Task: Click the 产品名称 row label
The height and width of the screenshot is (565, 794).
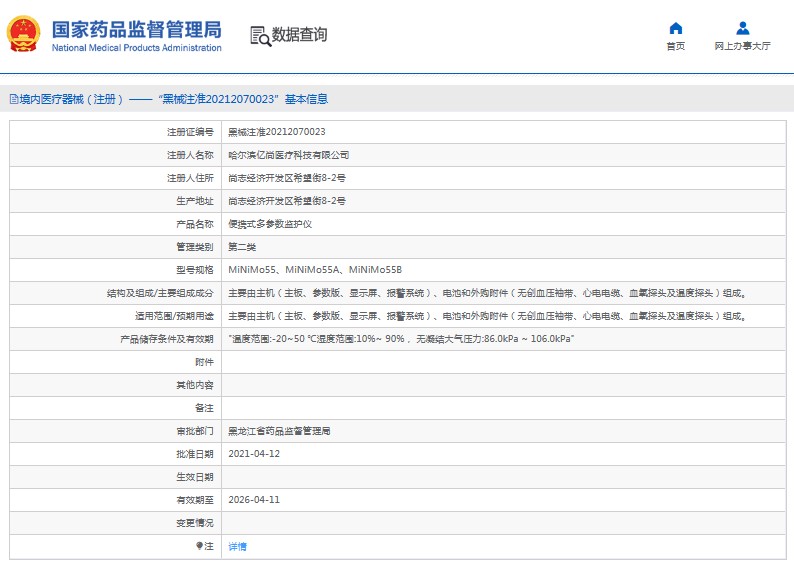Action: pyautogui.click(x=195, y=224)
